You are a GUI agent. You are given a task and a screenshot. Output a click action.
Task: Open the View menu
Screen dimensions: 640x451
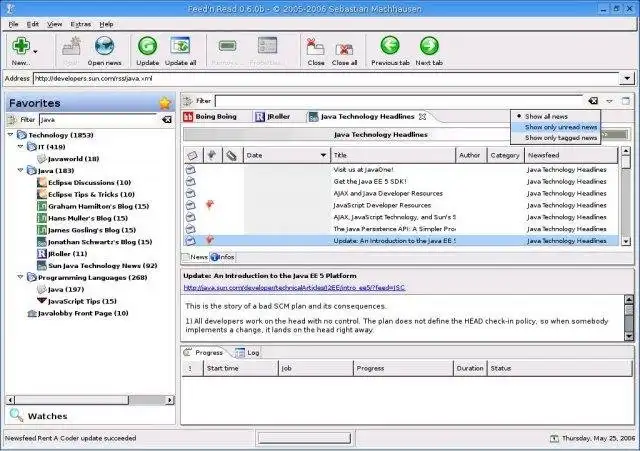pos(54,24)
